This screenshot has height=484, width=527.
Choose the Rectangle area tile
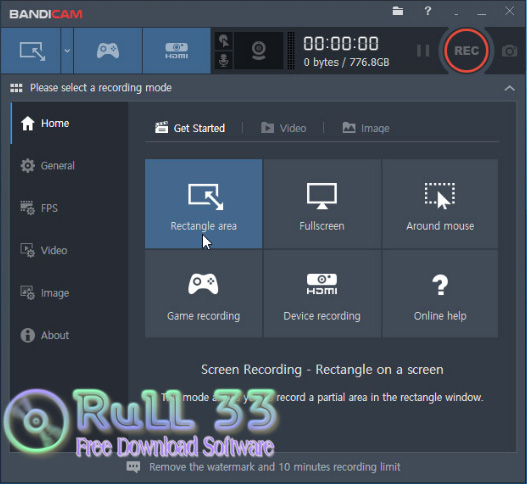tap(204, 204)
